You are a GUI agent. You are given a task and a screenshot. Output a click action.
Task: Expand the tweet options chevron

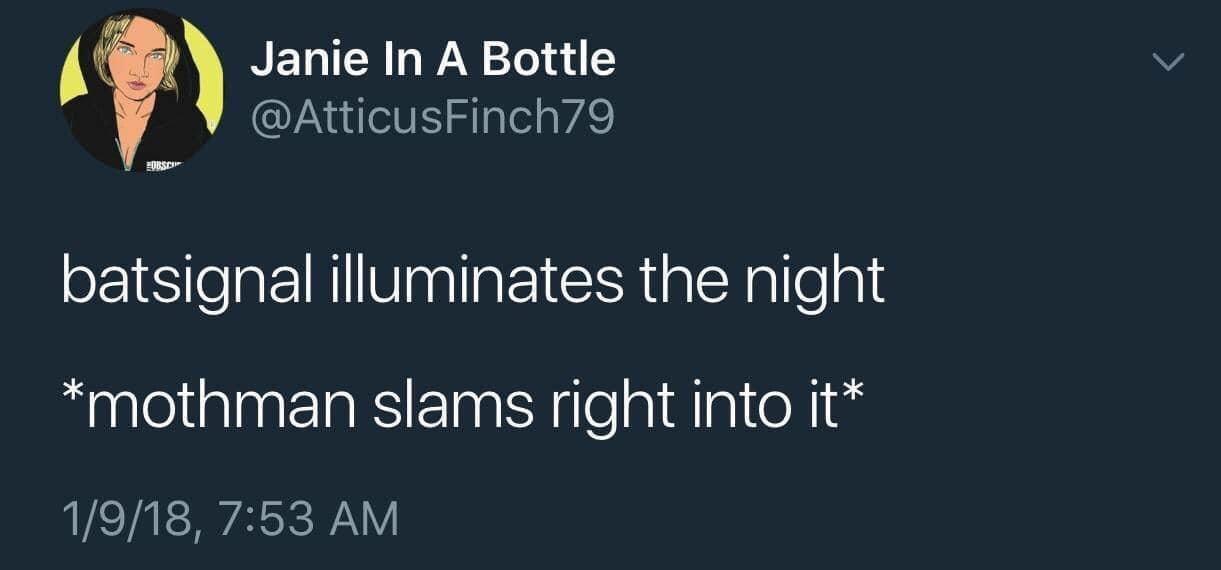tap(1167, 62)
